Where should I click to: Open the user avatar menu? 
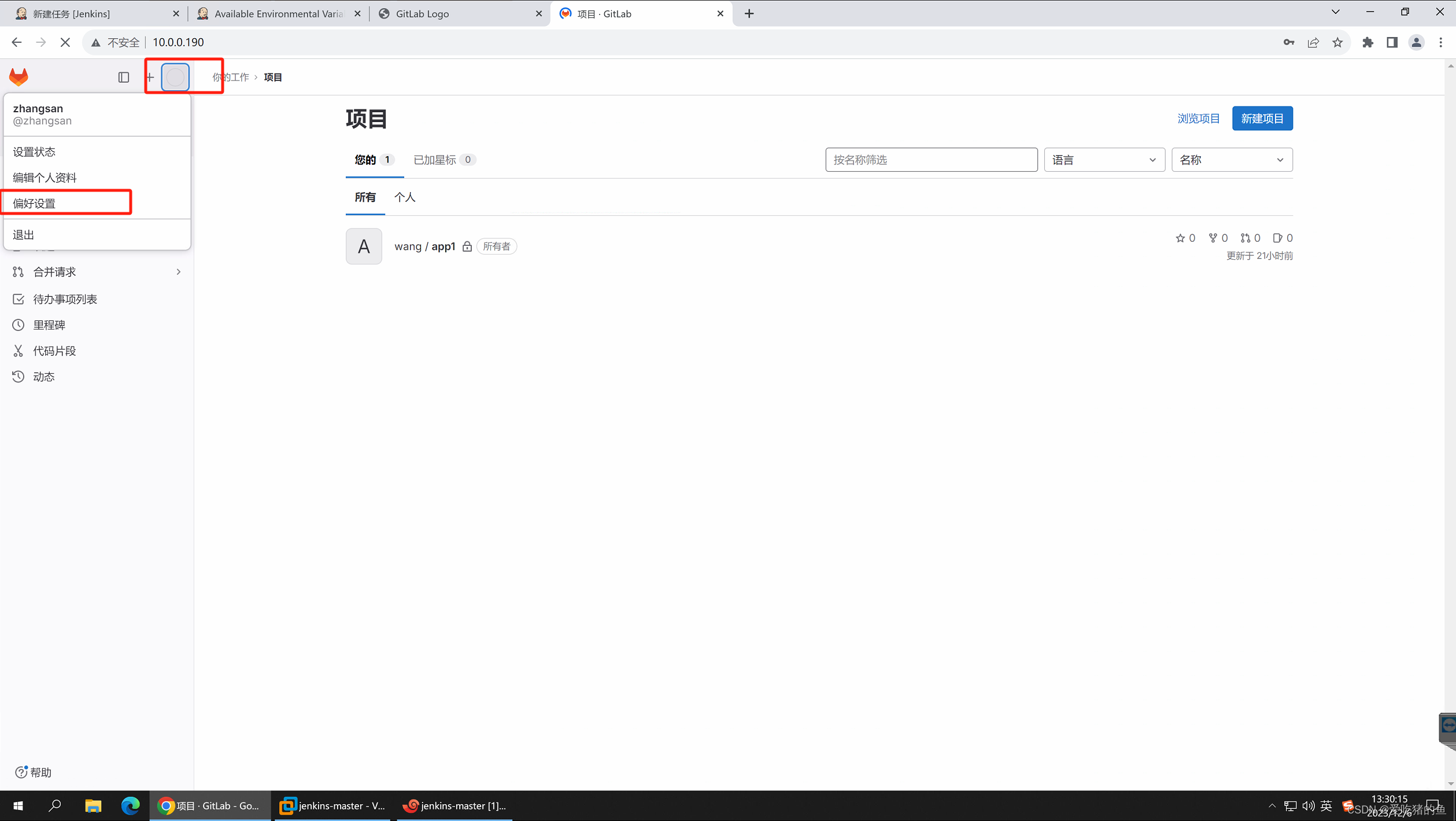click(175, 77)
